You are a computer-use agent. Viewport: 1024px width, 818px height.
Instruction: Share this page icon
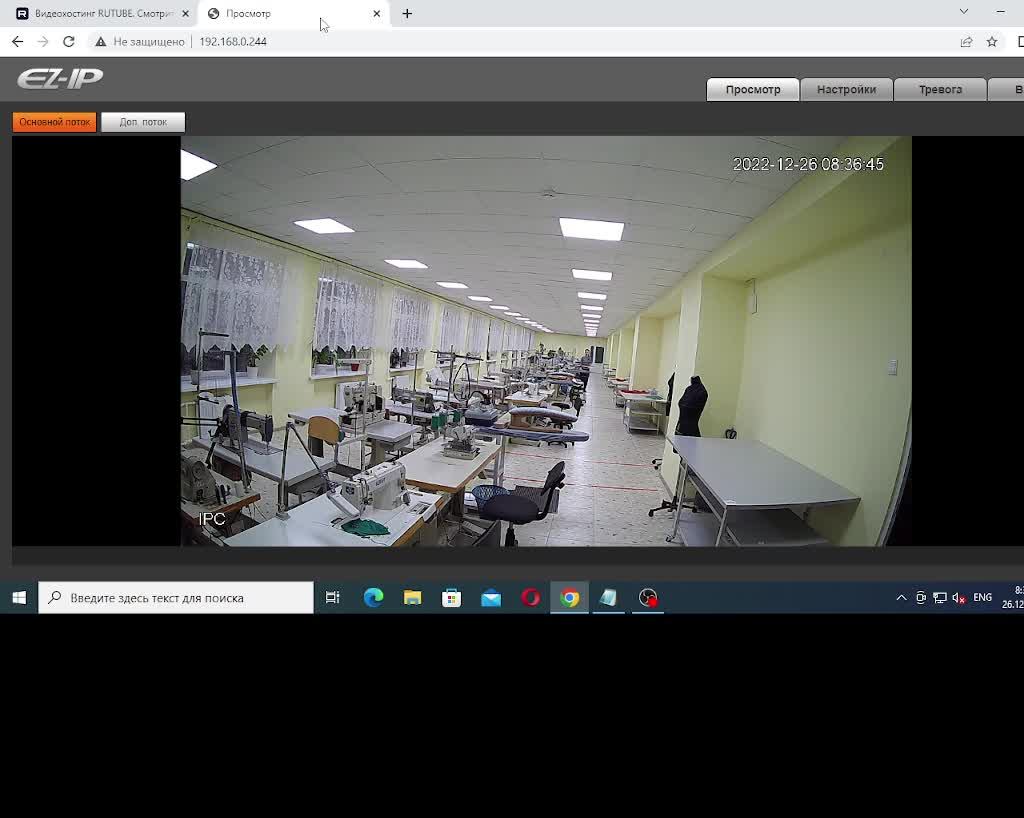point(966,42)
